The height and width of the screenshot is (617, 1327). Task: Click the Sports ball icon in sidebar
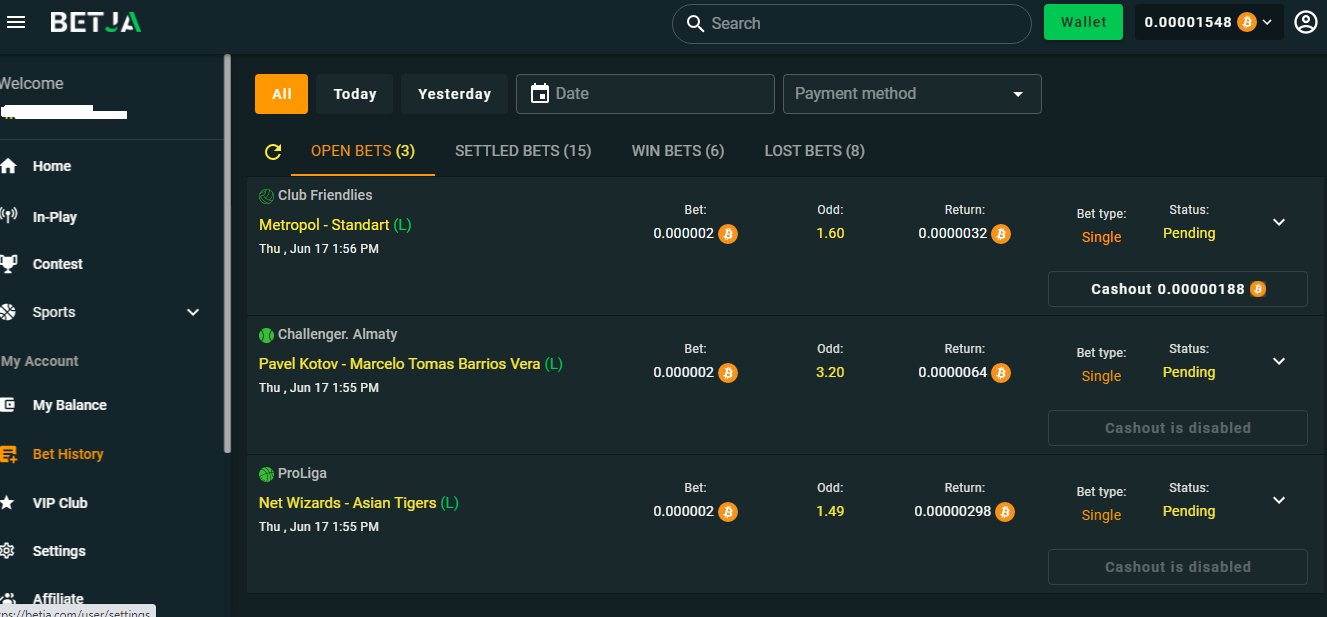8,312
